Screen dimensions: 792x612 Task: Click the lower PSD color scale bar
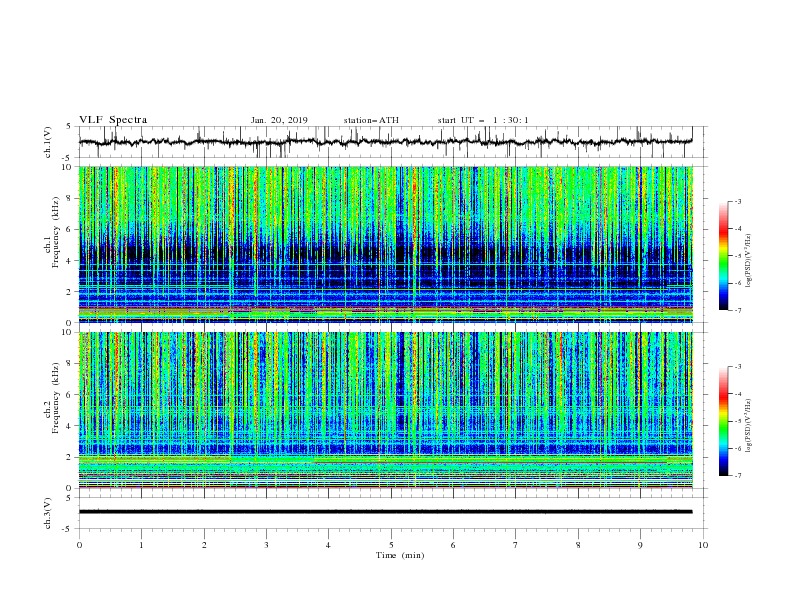pos(724,421)
